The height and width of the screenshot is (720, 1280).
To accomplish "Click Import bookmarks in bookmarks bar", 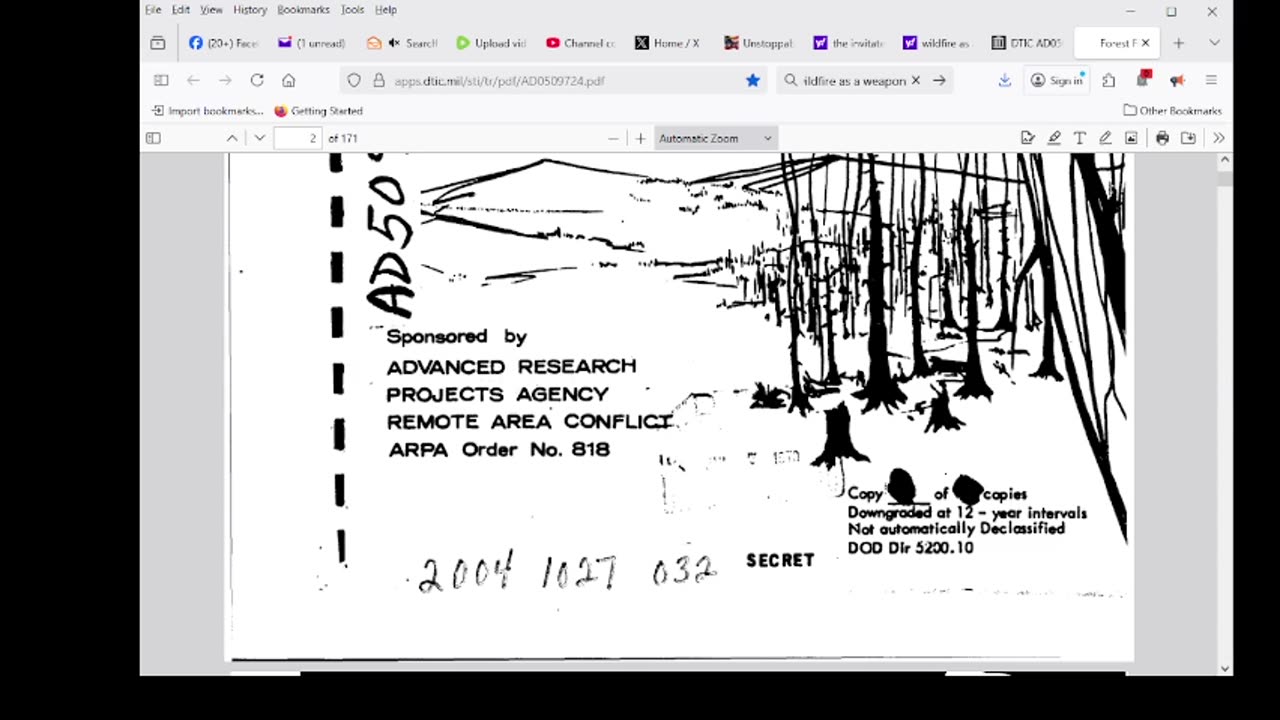I will pos(208,111).
